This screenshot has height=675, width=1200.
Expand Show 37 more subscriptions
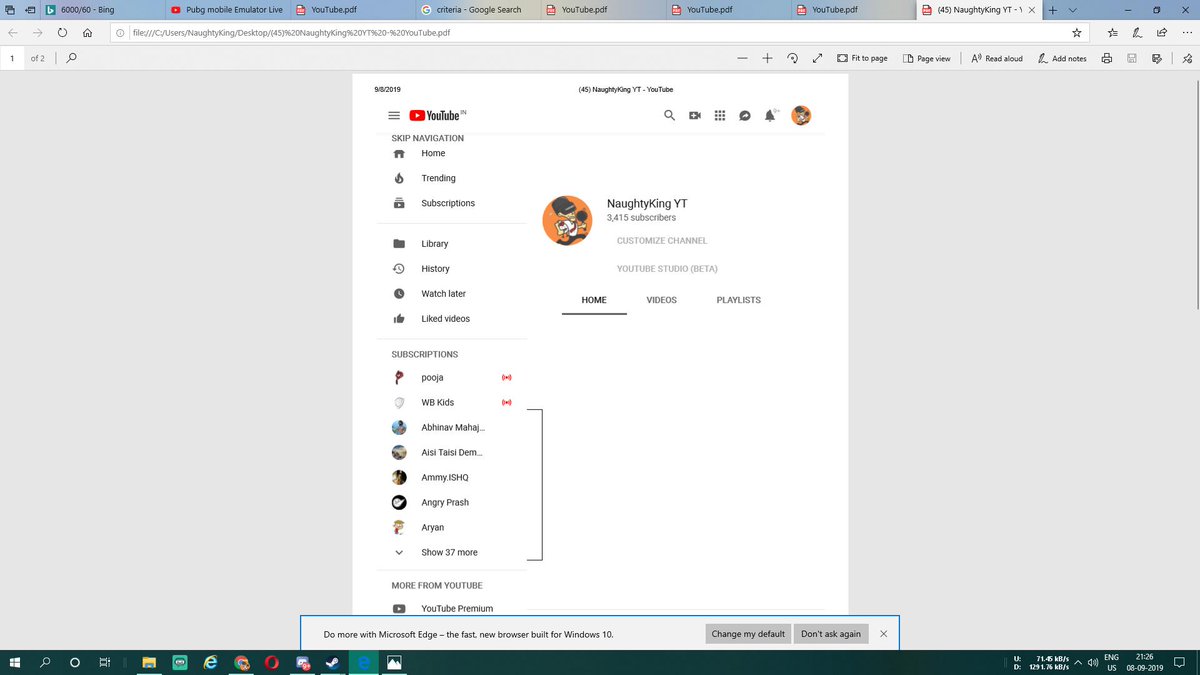pos(449,552)
